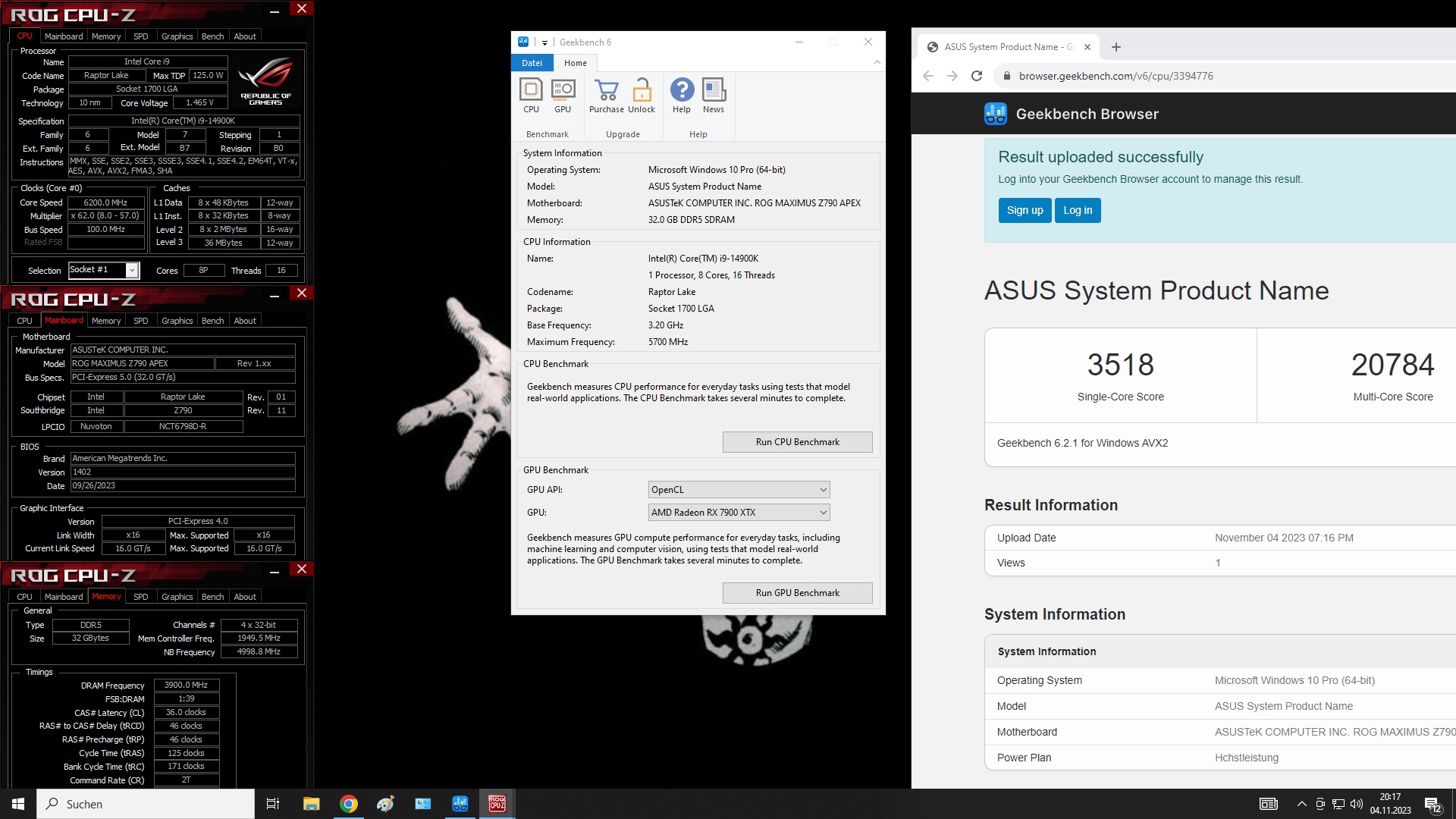Image resolution: width=1456 pixels, height=819 pixels.
Task: Open the News icon in Geekbench ribbon
Action: pyautogui.click(x=714, y=90)
